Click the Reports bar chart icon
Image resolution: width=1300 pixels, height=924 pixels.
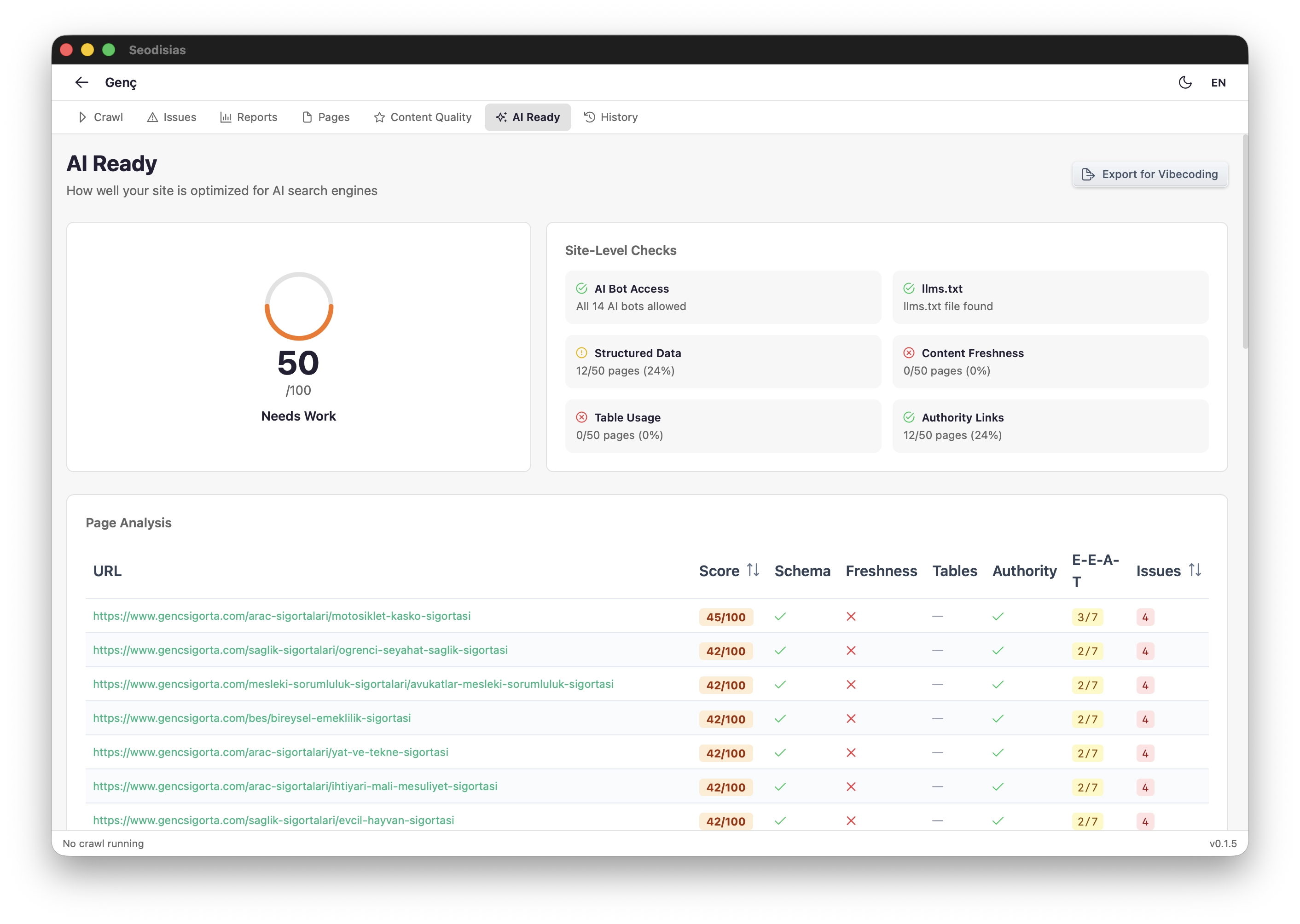point(226,117)
